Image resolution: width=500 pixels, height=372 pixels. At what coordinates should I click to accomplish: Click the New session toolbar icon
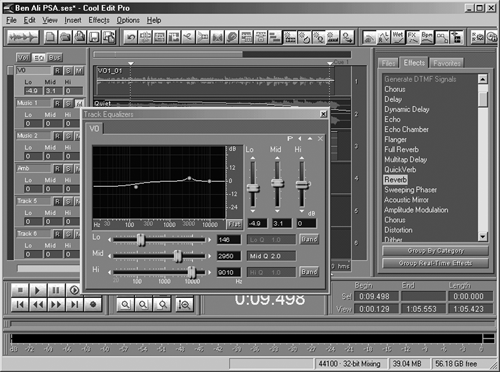(50, 37)
